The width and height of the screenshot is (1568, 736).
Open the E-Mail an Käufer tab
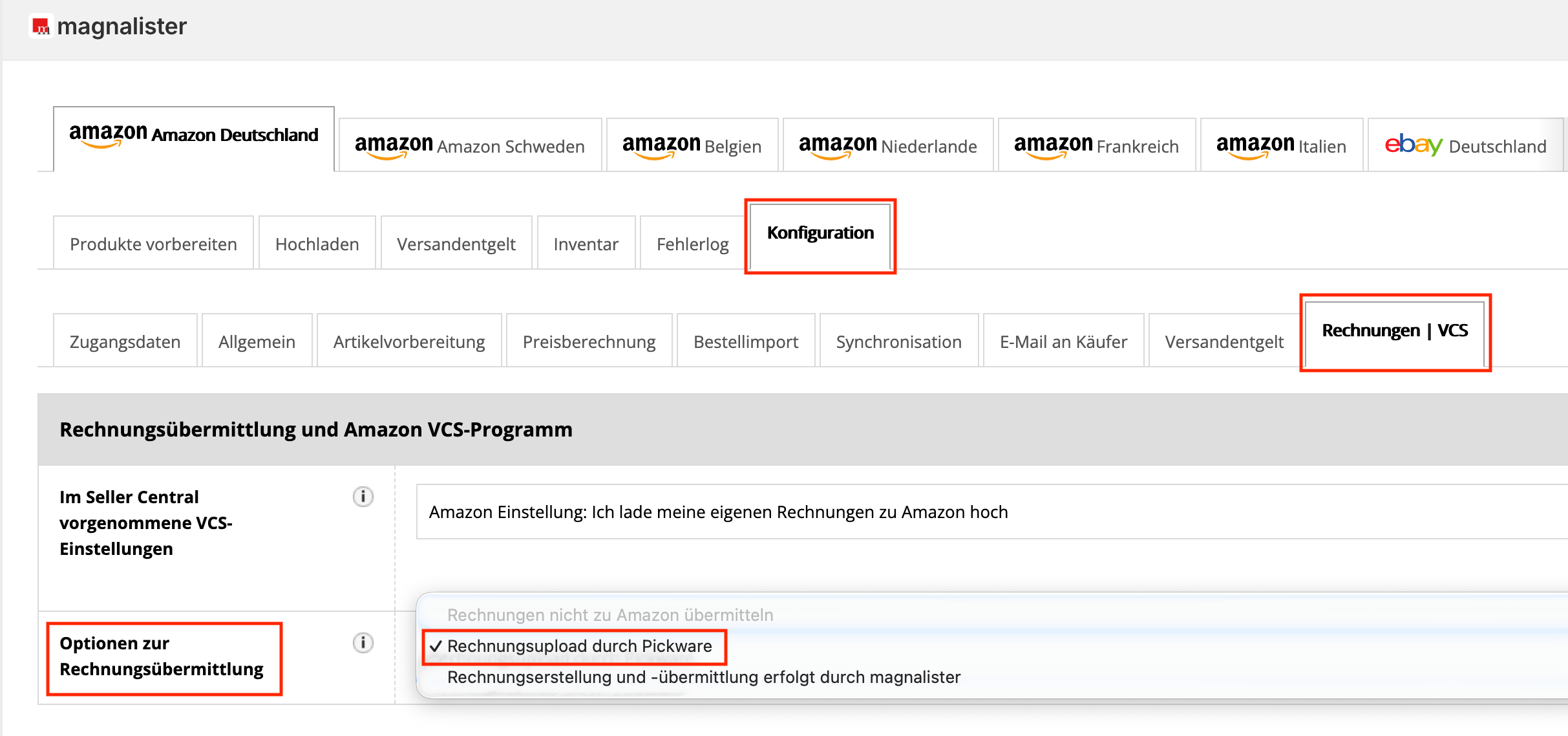pyautogui.click(x=1063, y=341)
